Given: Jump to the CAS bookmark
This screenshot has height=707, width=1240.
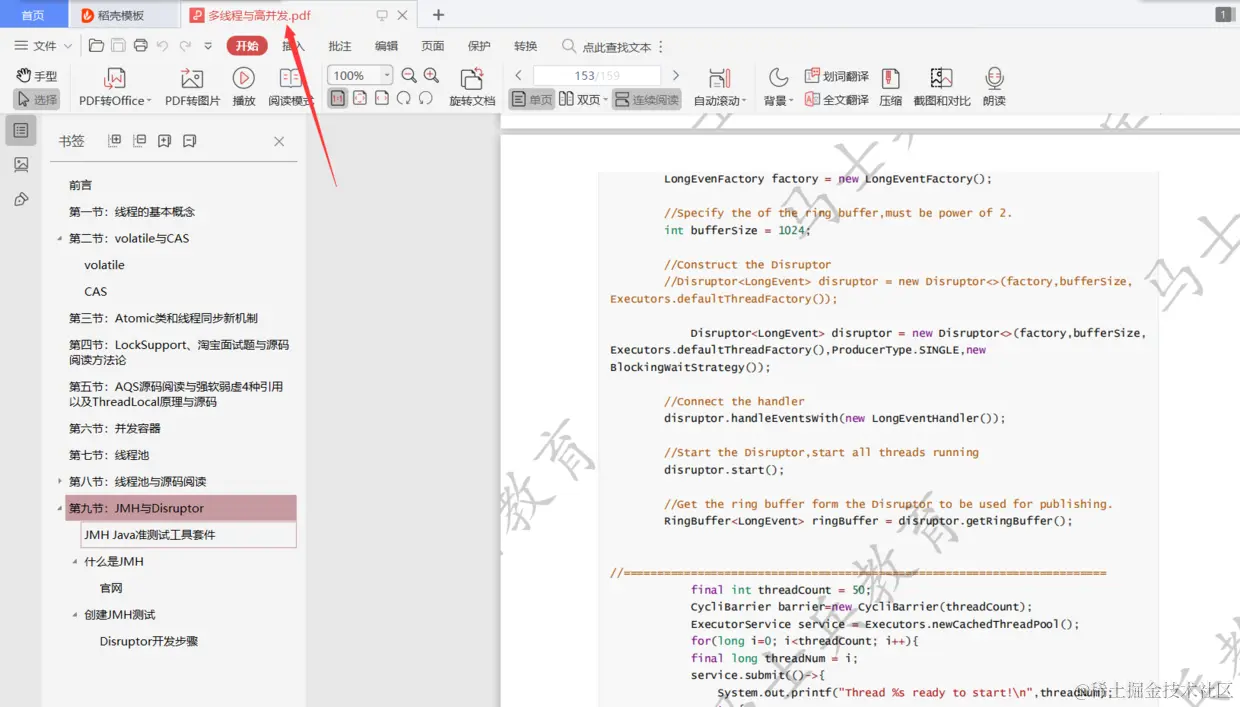Looking at the screenshot, I should pyautogui.click(x=96, y=291).
